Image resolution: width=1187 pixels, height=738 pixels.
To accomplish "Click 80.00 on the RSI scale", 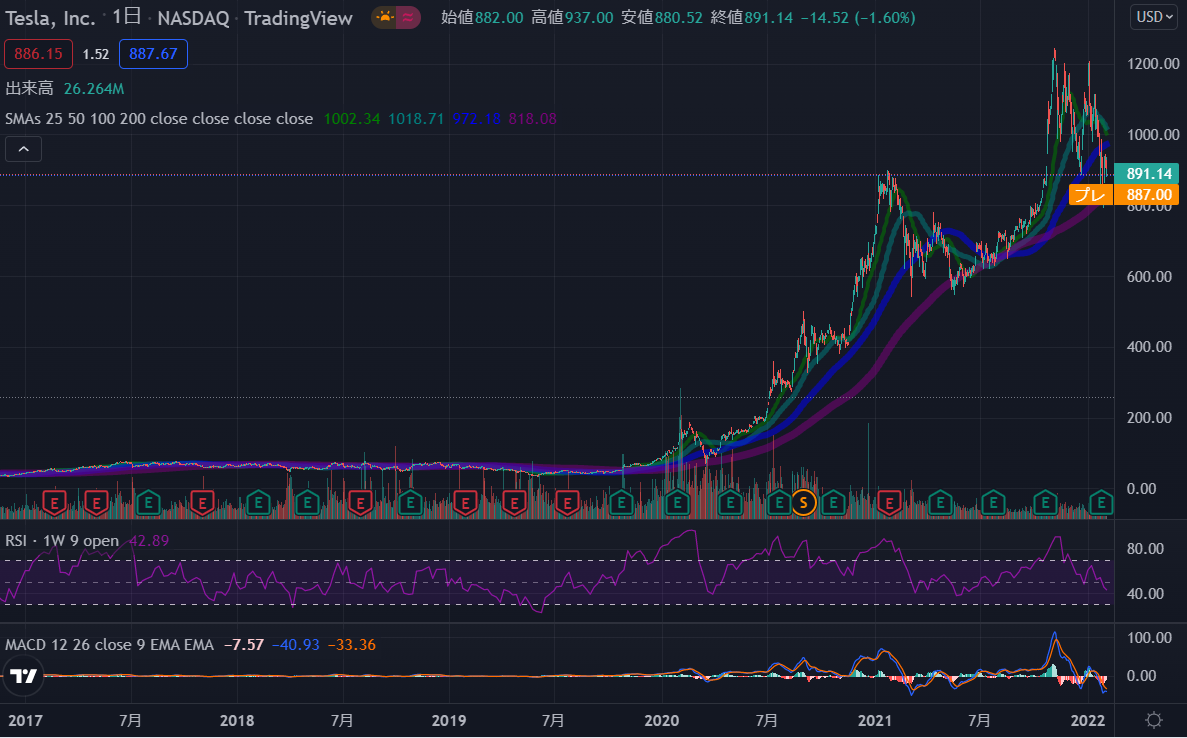I will coord(1145,549).
